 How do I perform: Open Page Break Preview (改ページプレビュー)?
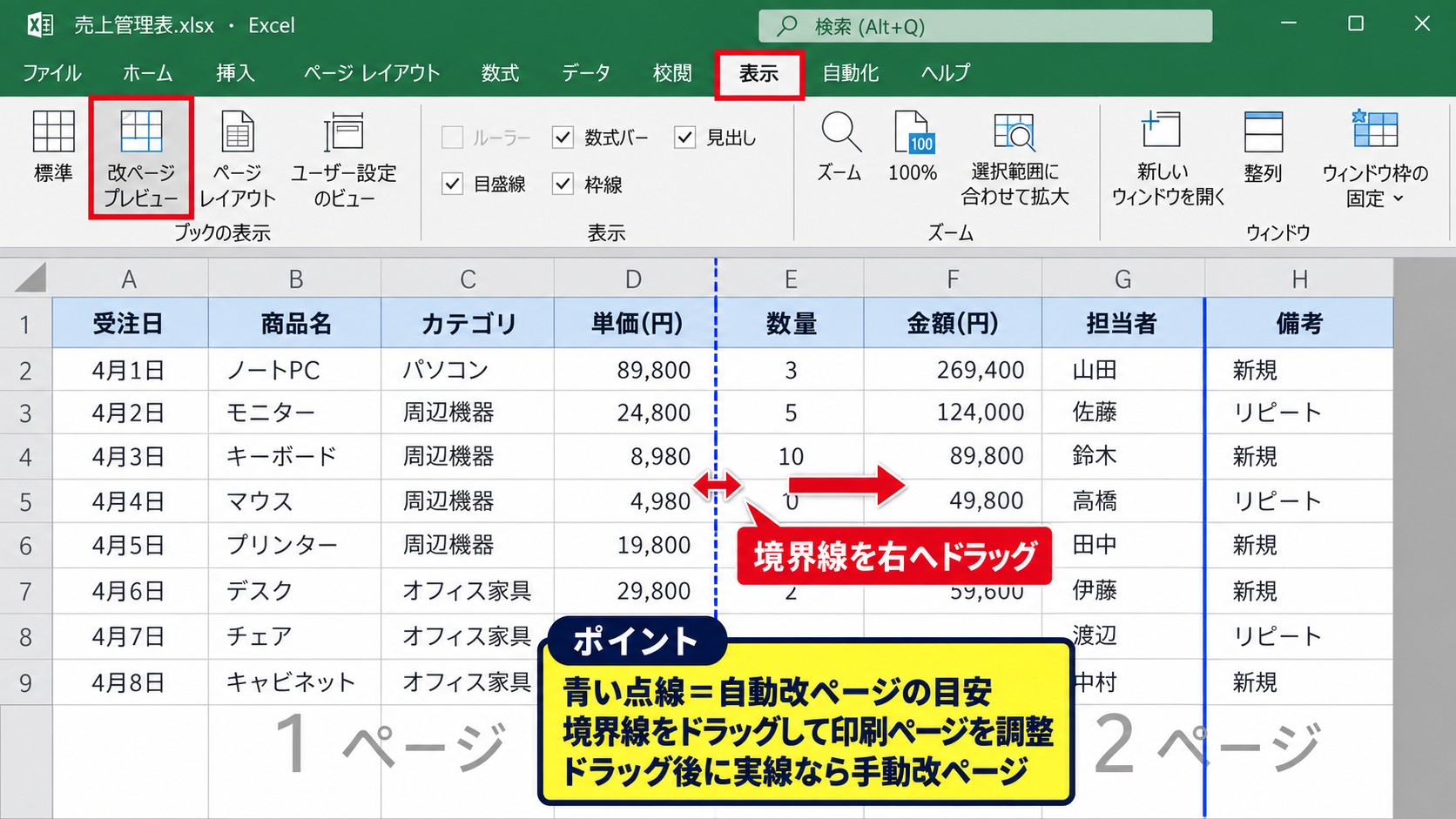(140, 159)
